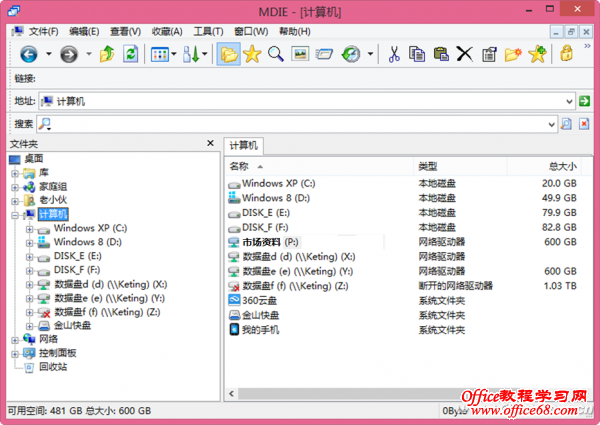The height and width of the screenshot is (425, 600).
Task: Create a new folder icon
Action: point(513,54)
